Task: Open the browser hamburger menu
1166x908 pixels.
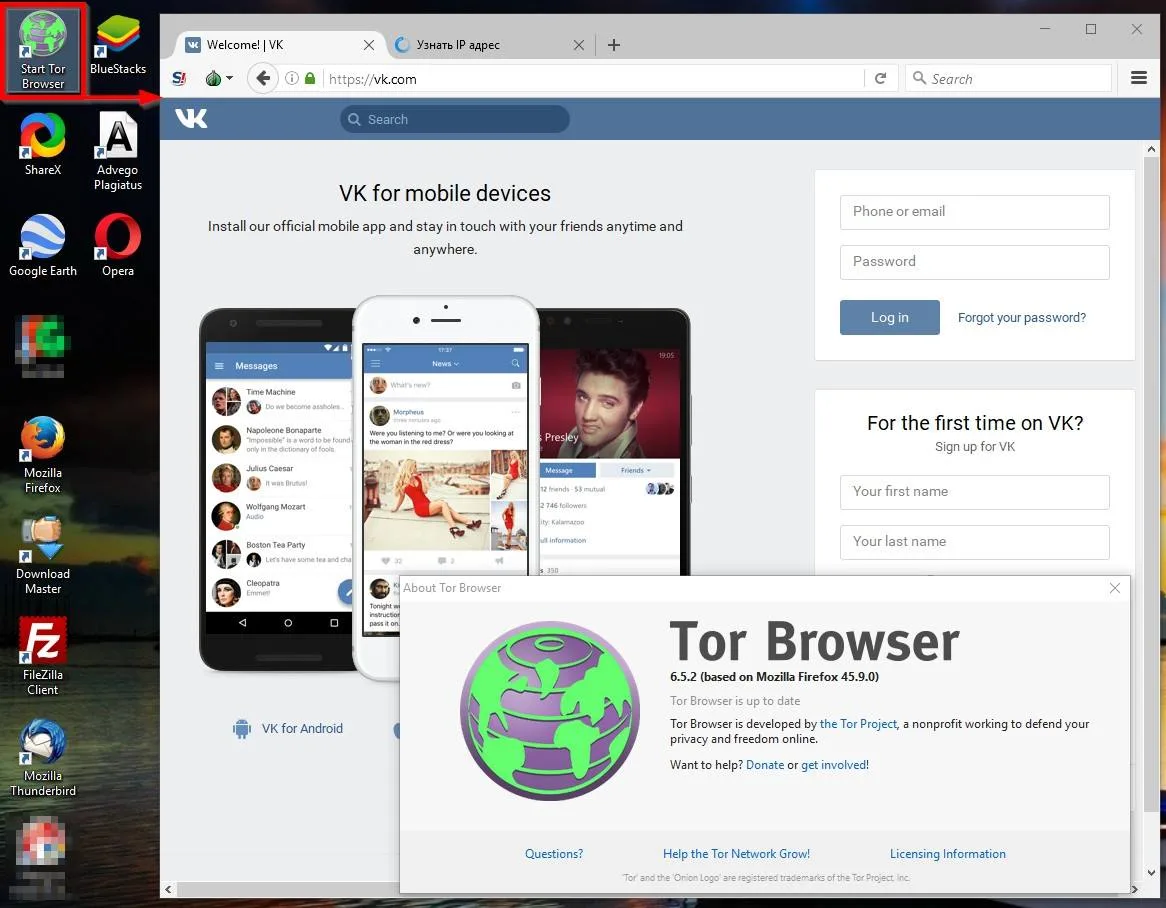Action: 1138,77
